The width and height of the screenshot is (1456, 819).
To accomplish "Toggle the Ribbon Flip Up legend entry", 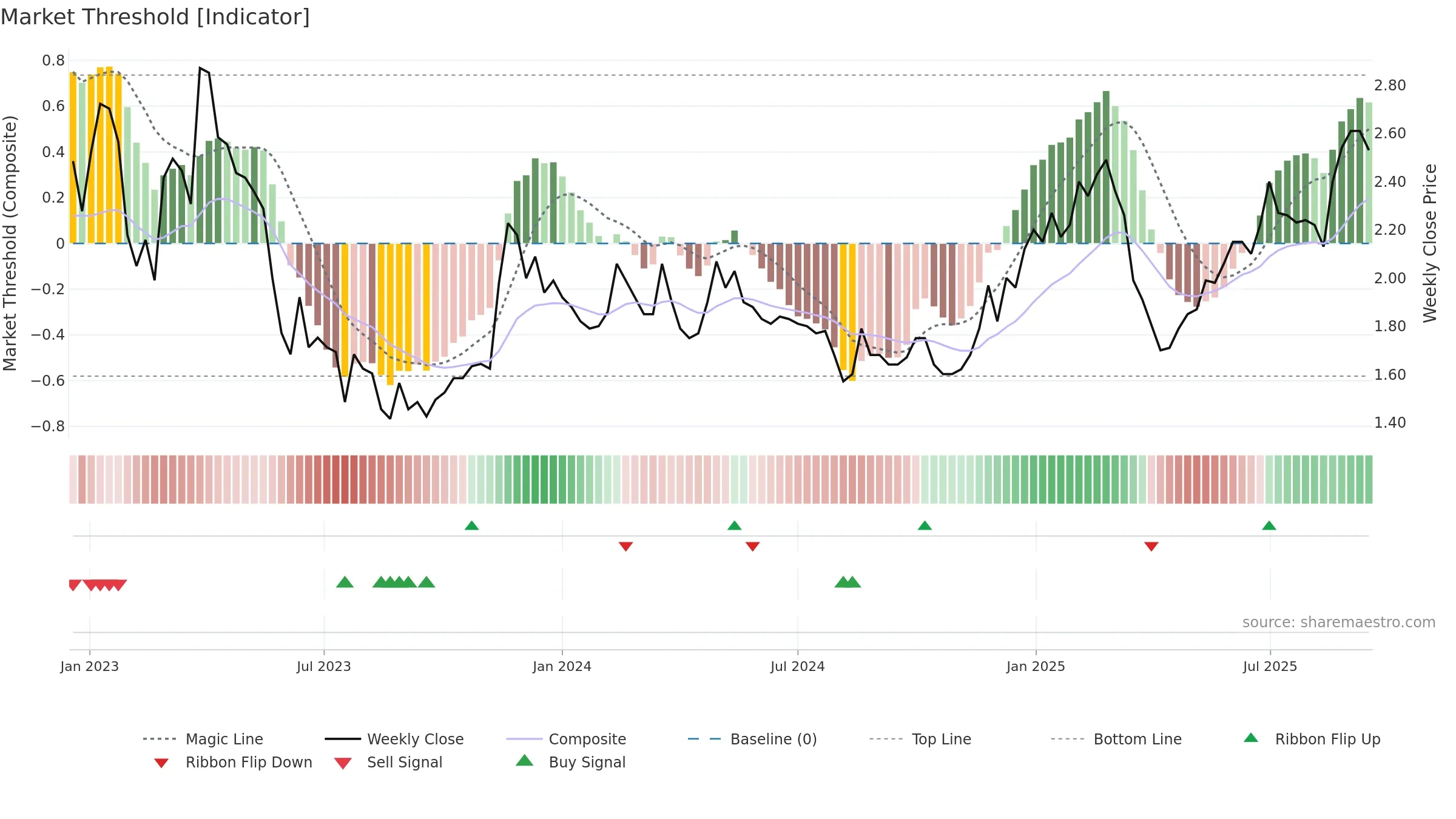I will click(x=1312, y=739).
